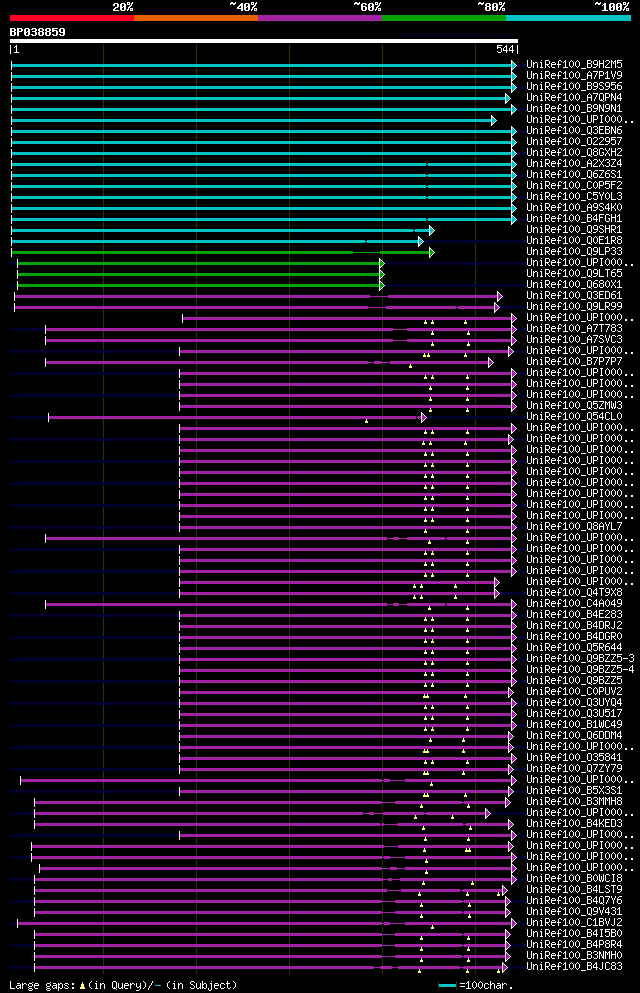The height and width of the screenshot is (993, 640).
Task: Select hit UniRef100_C5Y0L3
Action: point(574,196)
